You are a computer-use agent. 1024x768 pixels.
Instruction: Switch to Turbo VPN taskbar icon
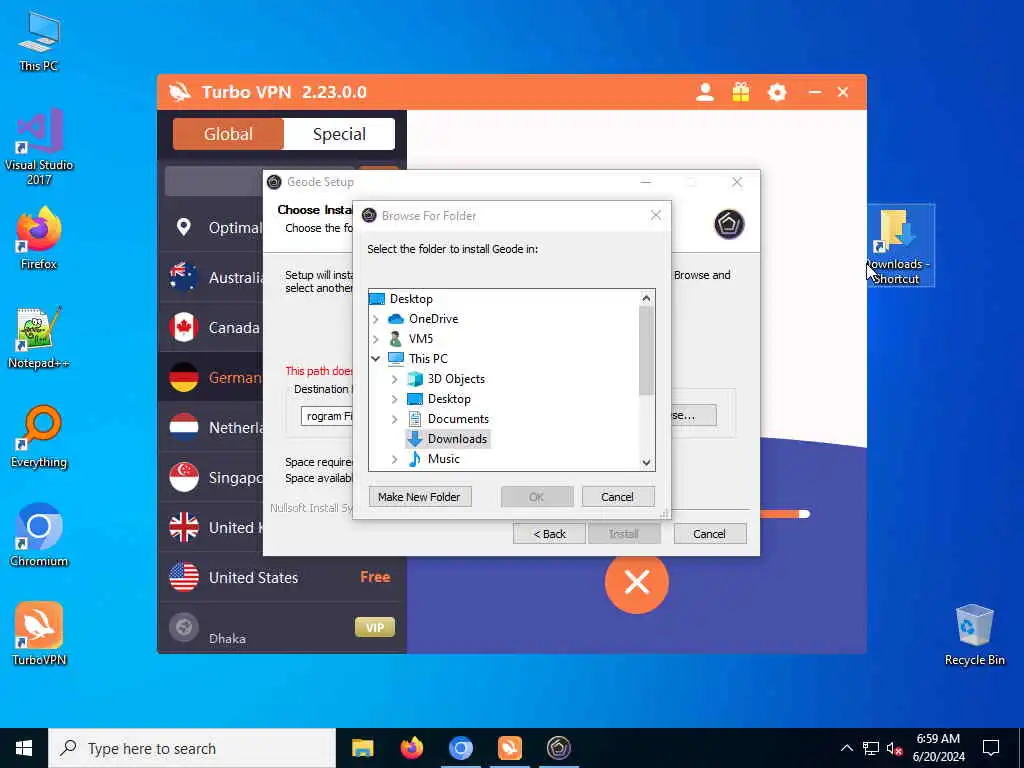click(509, 748)
